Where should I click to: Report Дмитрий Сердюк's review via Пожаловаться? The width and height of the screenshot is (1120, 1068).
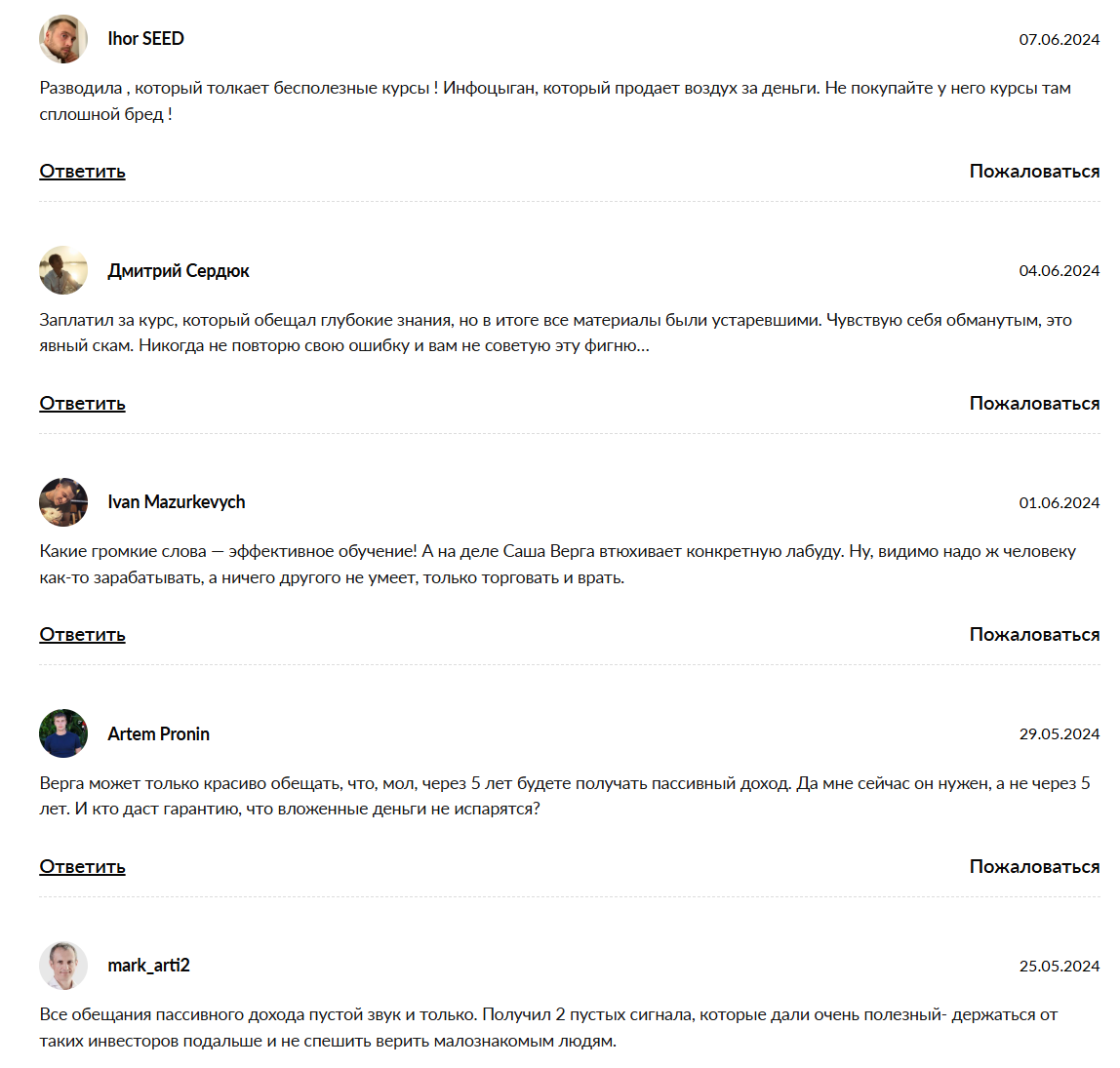[1034, 404]
